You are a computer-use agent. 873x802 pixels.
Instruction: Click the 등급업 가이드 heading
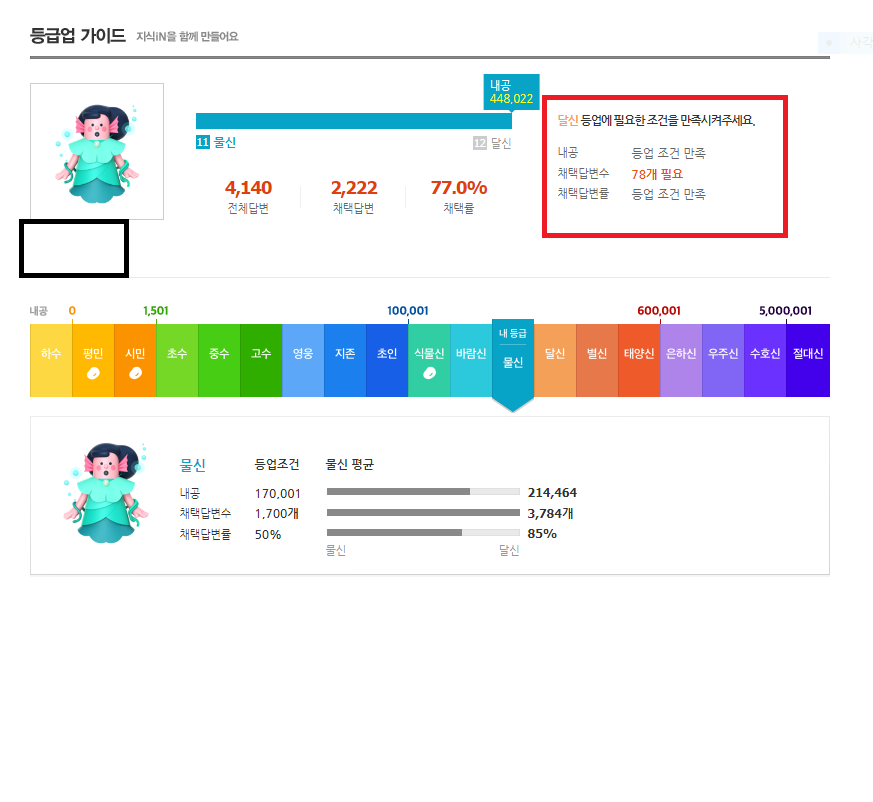[77, 36]
